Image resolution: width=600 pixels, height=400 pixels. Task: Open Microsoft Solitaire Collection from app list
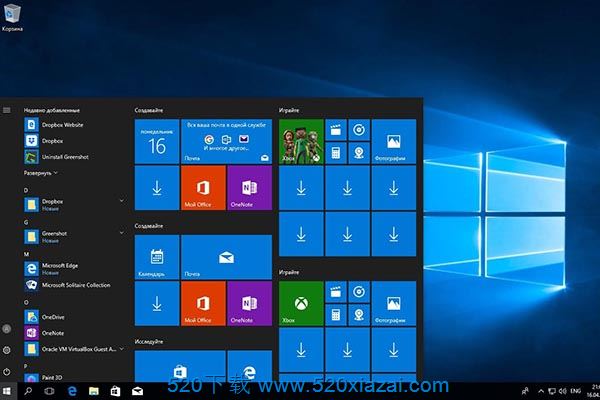pos(75,284)
